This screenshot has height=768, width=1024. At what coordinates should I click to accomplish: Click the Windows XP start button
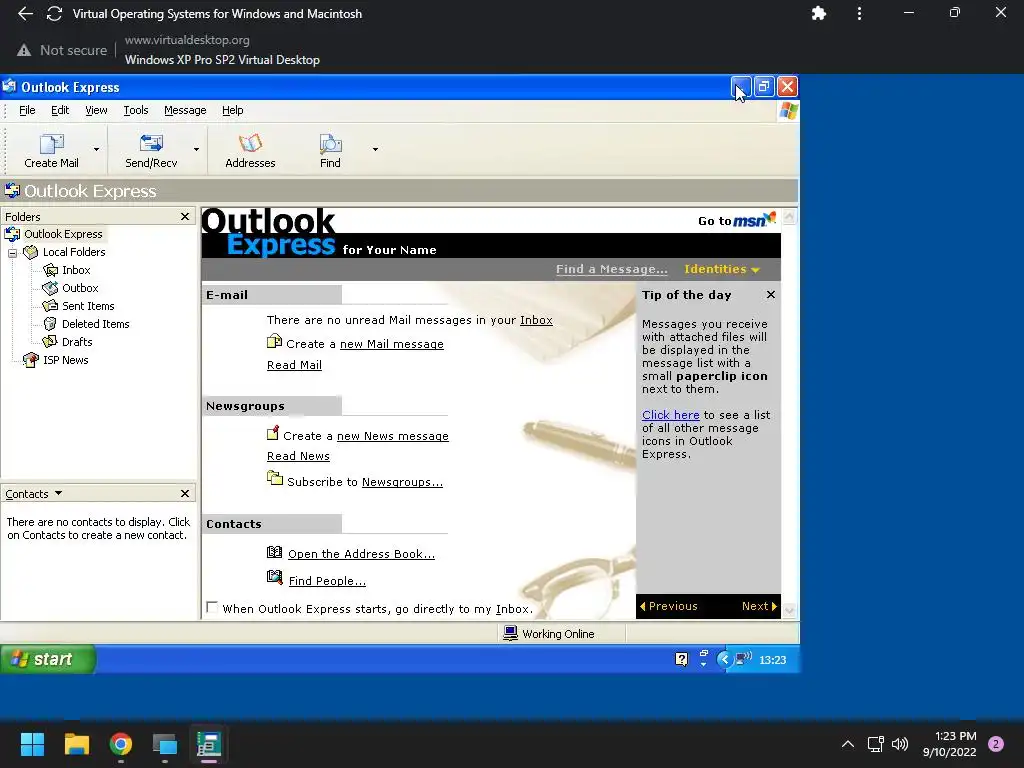[47, 659]
